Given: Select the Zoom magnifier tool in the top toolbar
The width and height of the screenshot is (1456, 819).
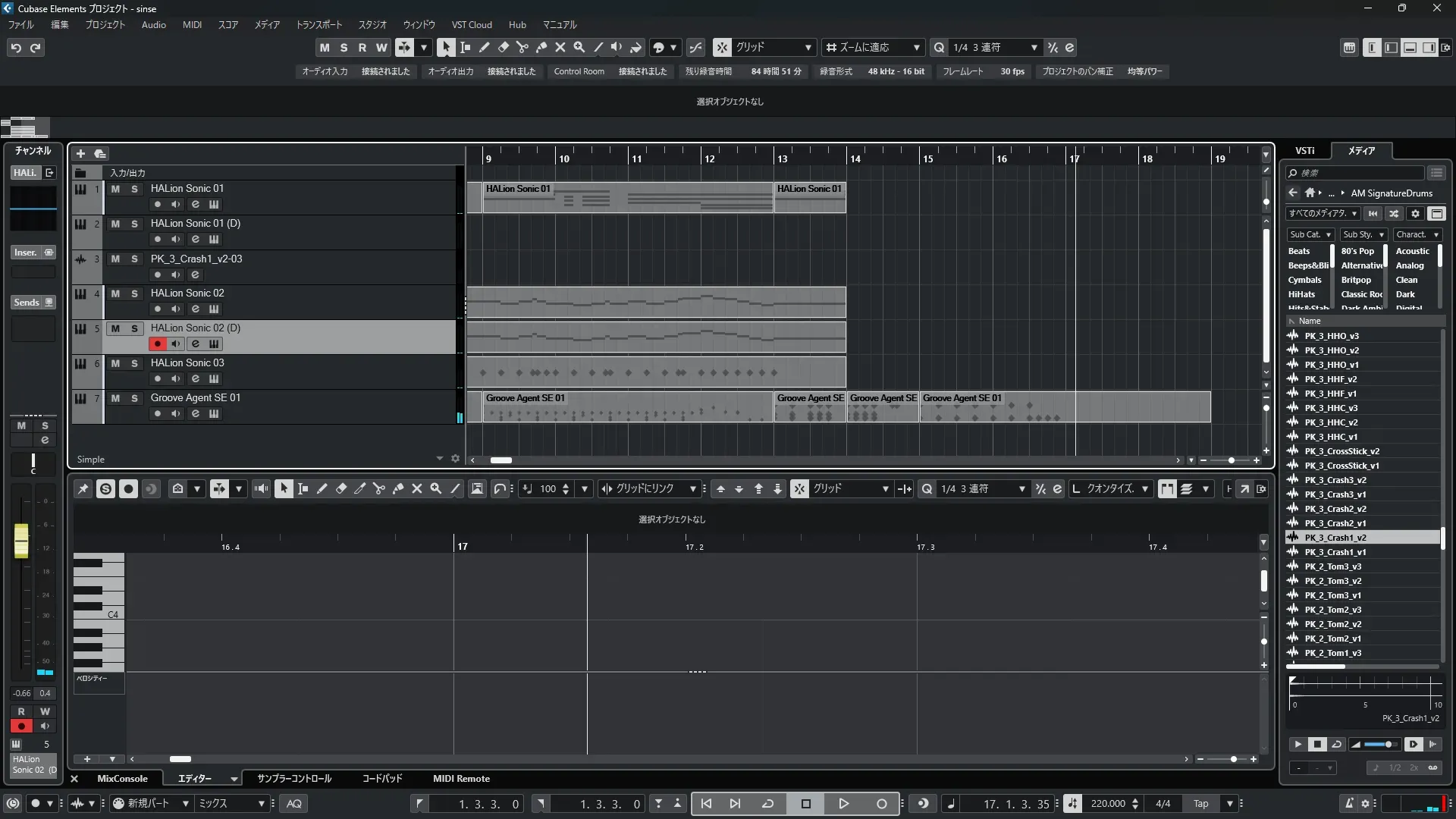Looking at the screenshot, I should pos(579,47).
